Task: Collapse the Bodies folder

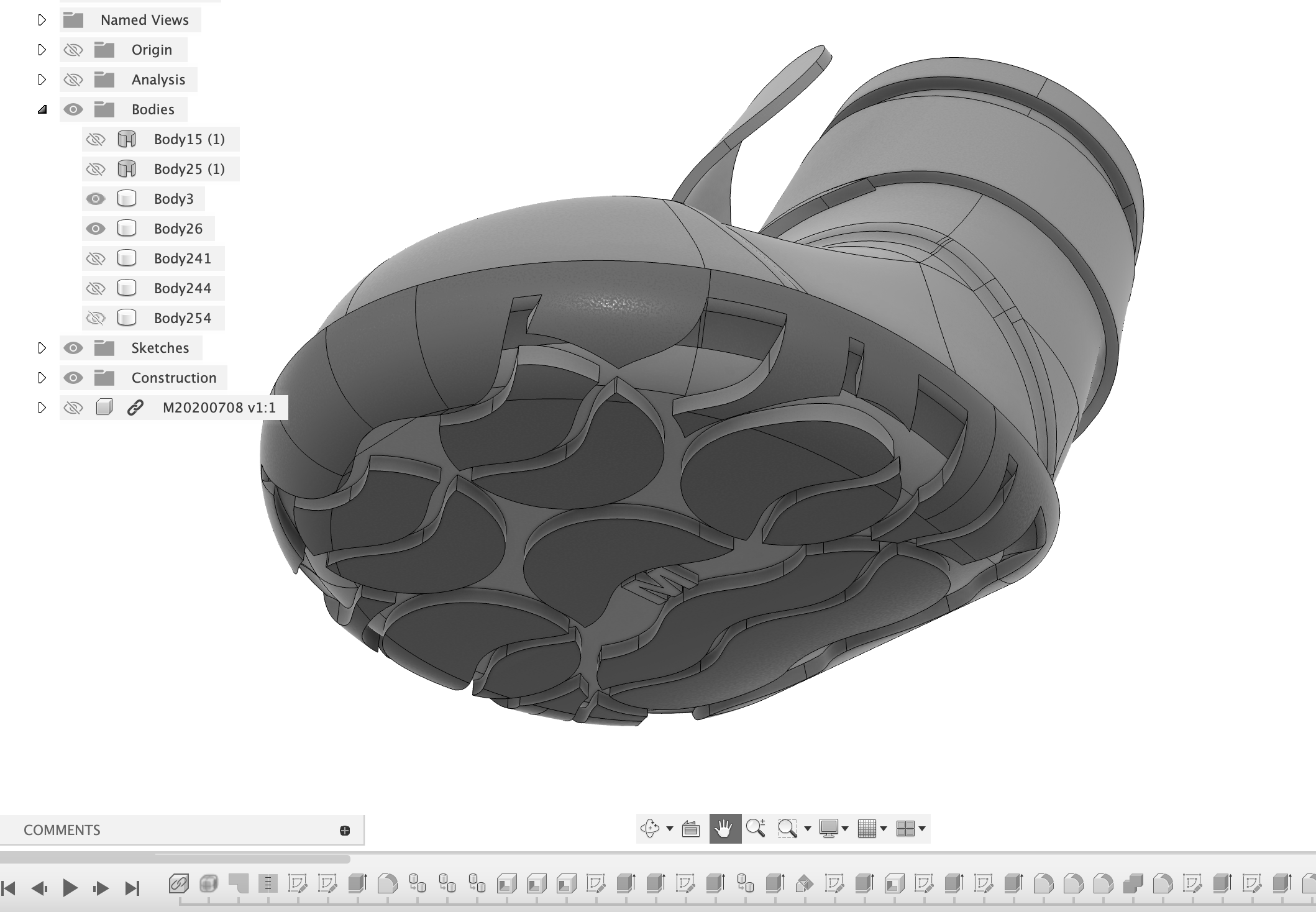Action: (x=42, y=109)
